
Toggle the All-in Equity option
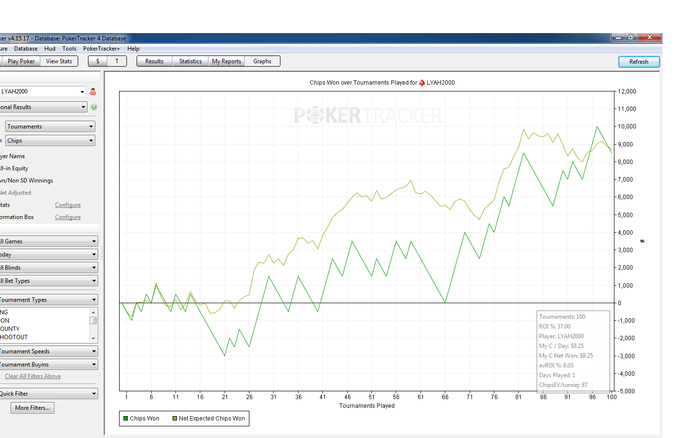[x=14, y=168]
